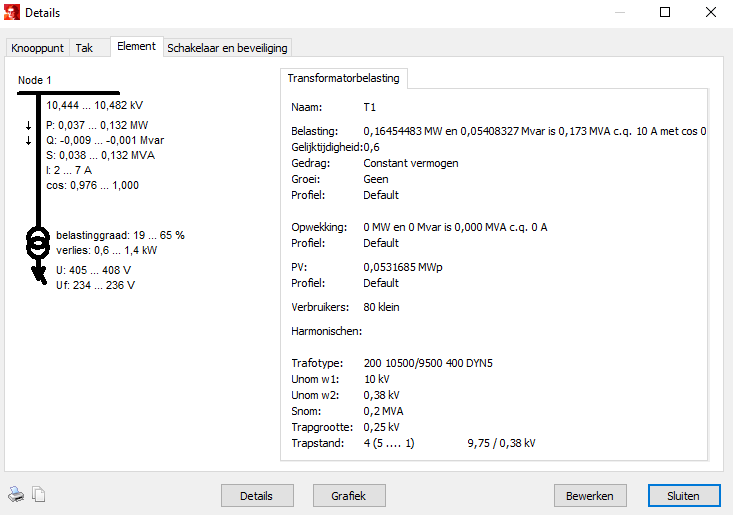The image size is (733, 515).
Task: Close the Details window
Action: tap(711, 12)
